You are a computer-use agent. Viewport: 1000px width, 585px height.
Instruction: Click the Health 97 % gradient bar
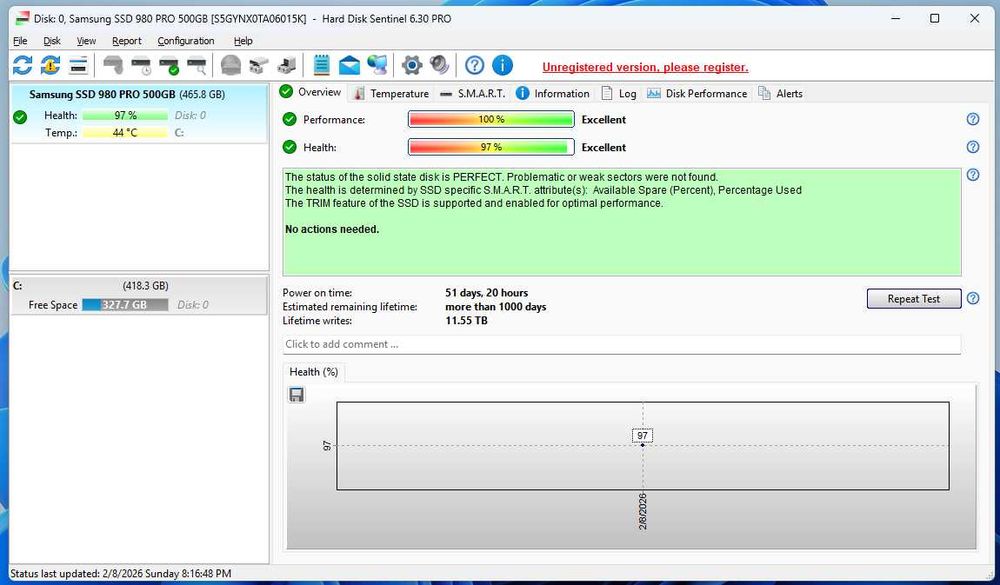(491, 147)
